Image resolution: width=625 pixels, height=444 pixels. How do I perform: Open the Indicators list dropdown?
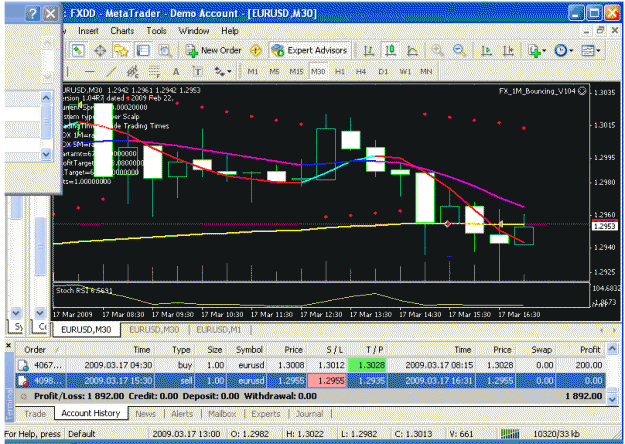537,51
